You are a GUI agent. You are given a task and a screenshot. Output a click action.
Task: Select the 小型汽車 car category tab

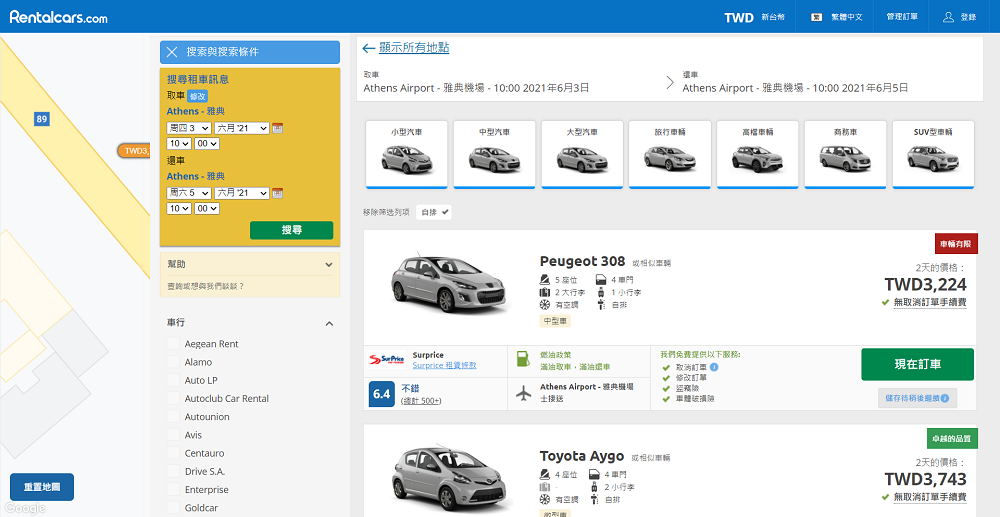point(407,155)
